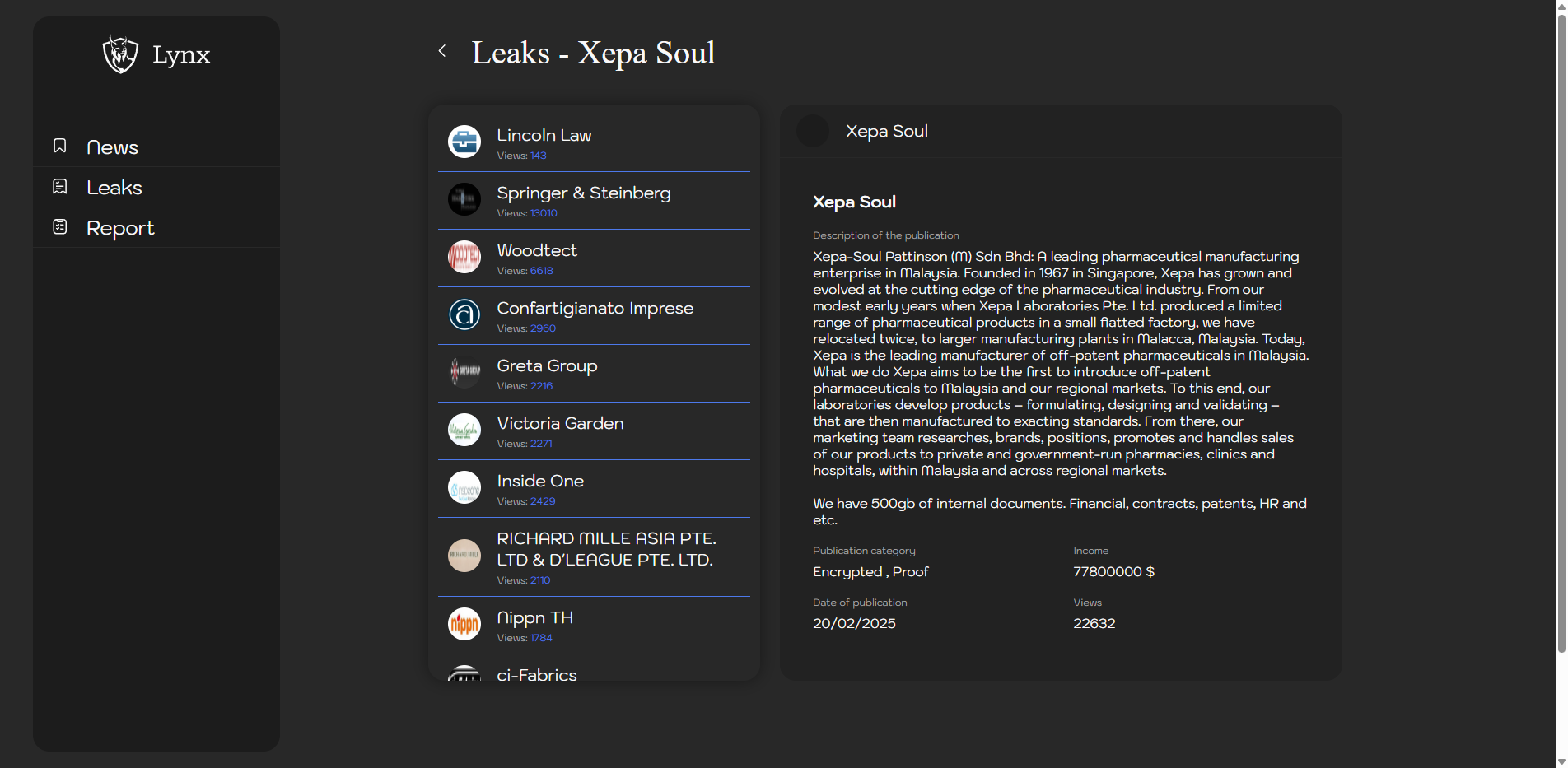The image size is (1568, 768).
Task: Click the Greta Group logo thumbnail
Action: 464,372
